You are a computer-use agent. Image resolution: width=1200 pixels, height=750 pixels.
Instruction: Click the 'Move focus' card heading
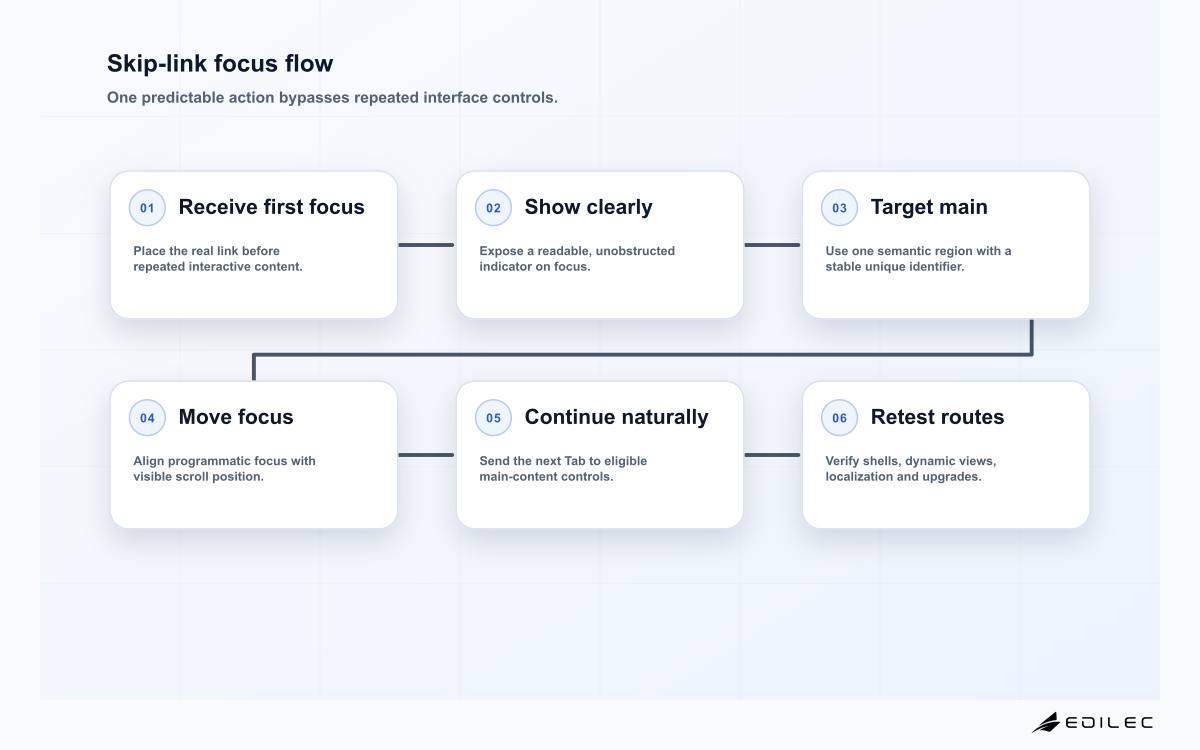(x=236, y=417)
